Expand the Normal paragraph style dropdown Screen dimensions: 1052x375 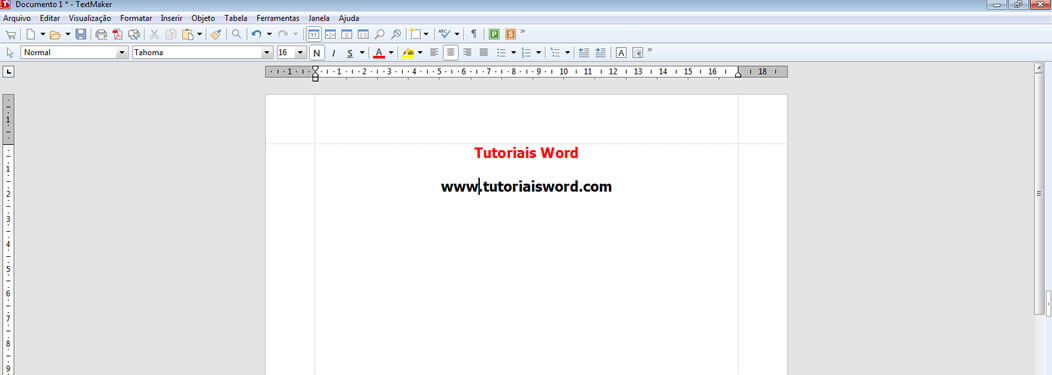pyautogui.click(x=122, y=52)
